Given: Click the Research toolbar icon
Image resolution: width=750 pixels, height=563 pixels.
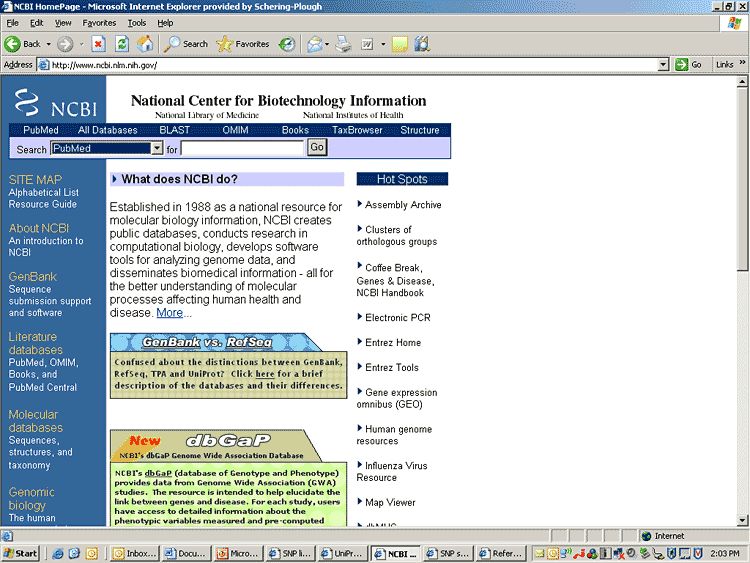Looking at the screenshot, I should [x=422, y=44].
